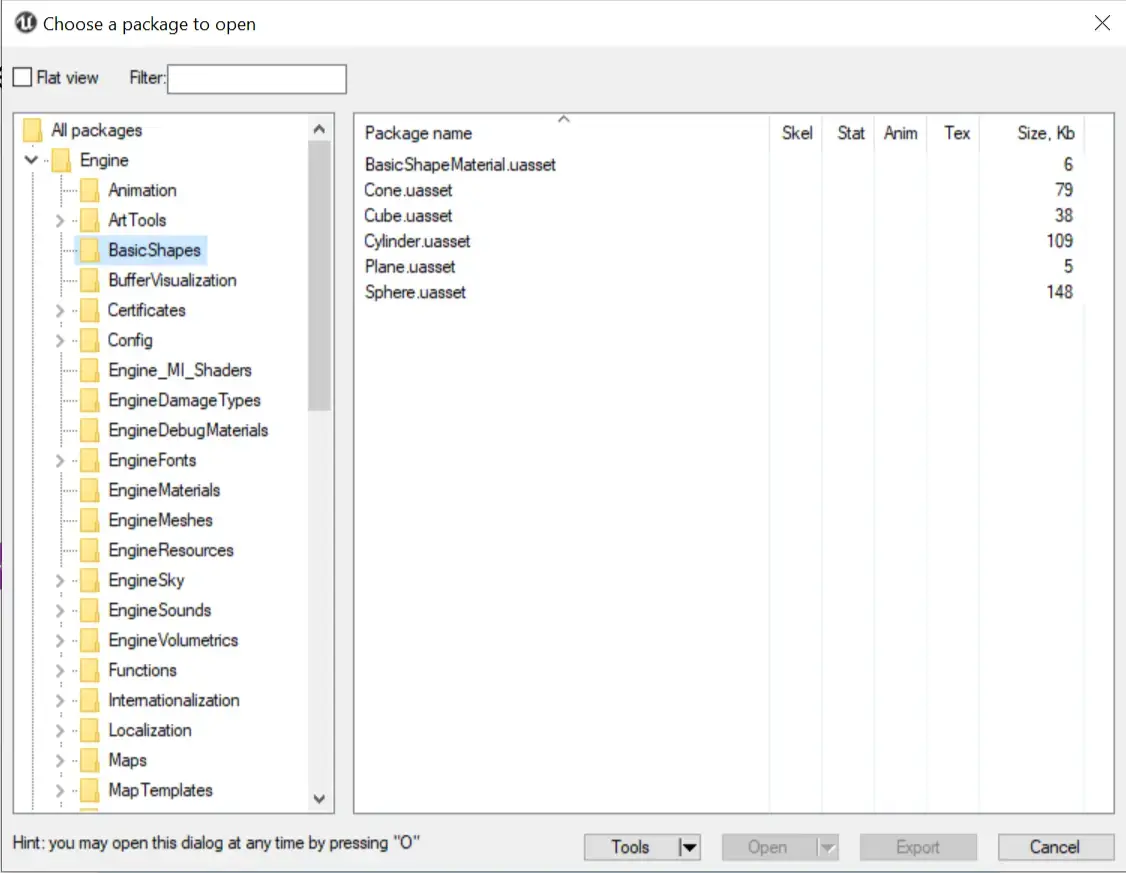1126x873 pixels.
Task: Open the Tools button dropdown arrow
Action: coord(687,847)
